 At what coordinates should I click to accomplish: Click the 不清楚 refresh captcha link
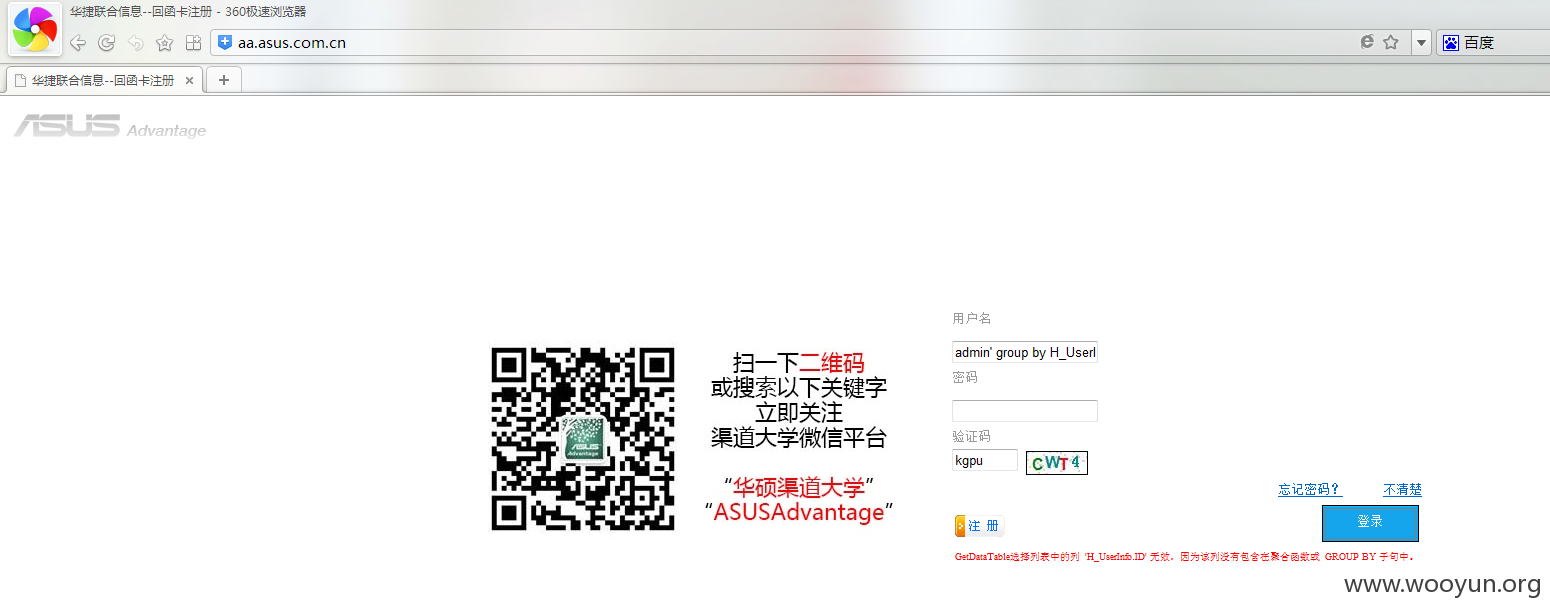coord(1402,489)
